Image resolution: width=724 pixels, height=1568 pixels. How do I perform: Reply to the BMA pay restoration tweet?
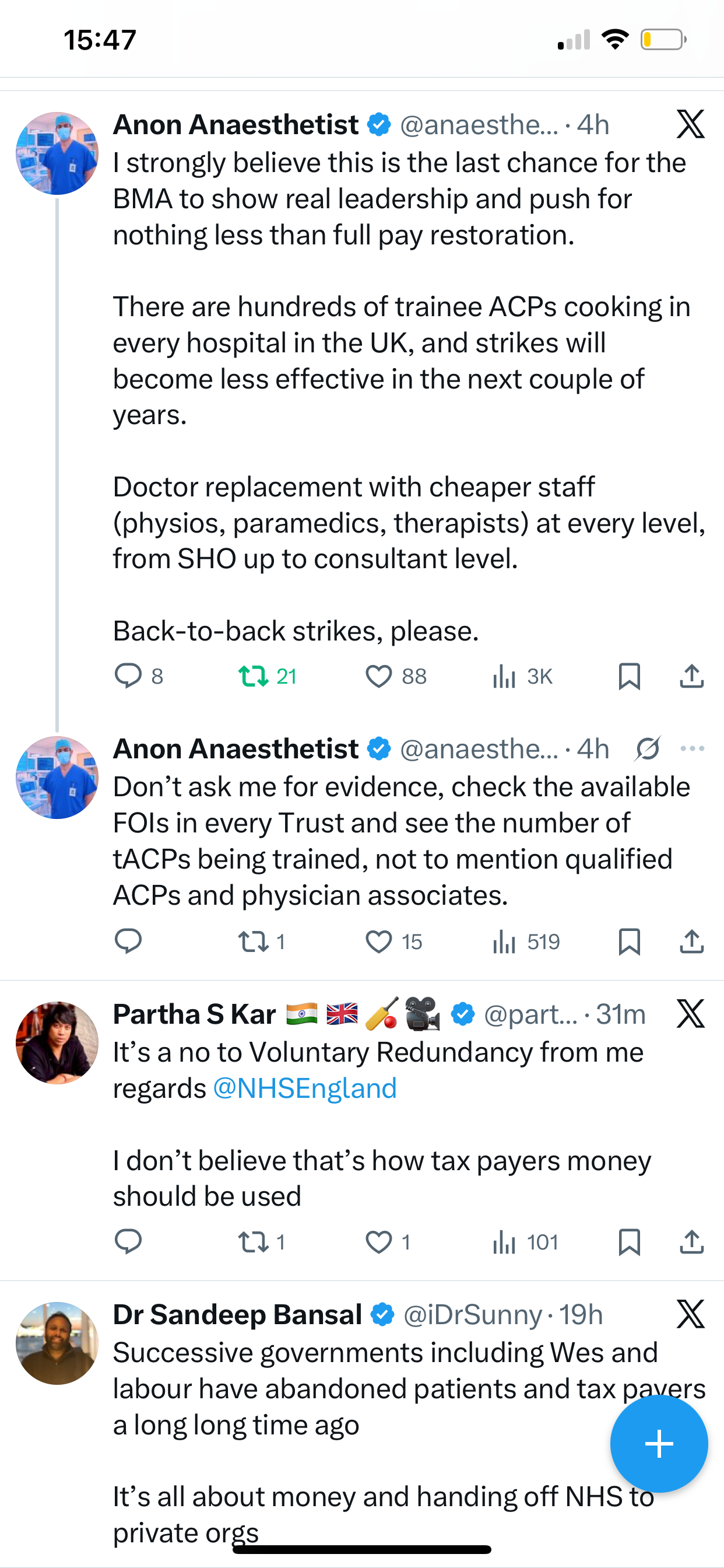pos(128,676)
